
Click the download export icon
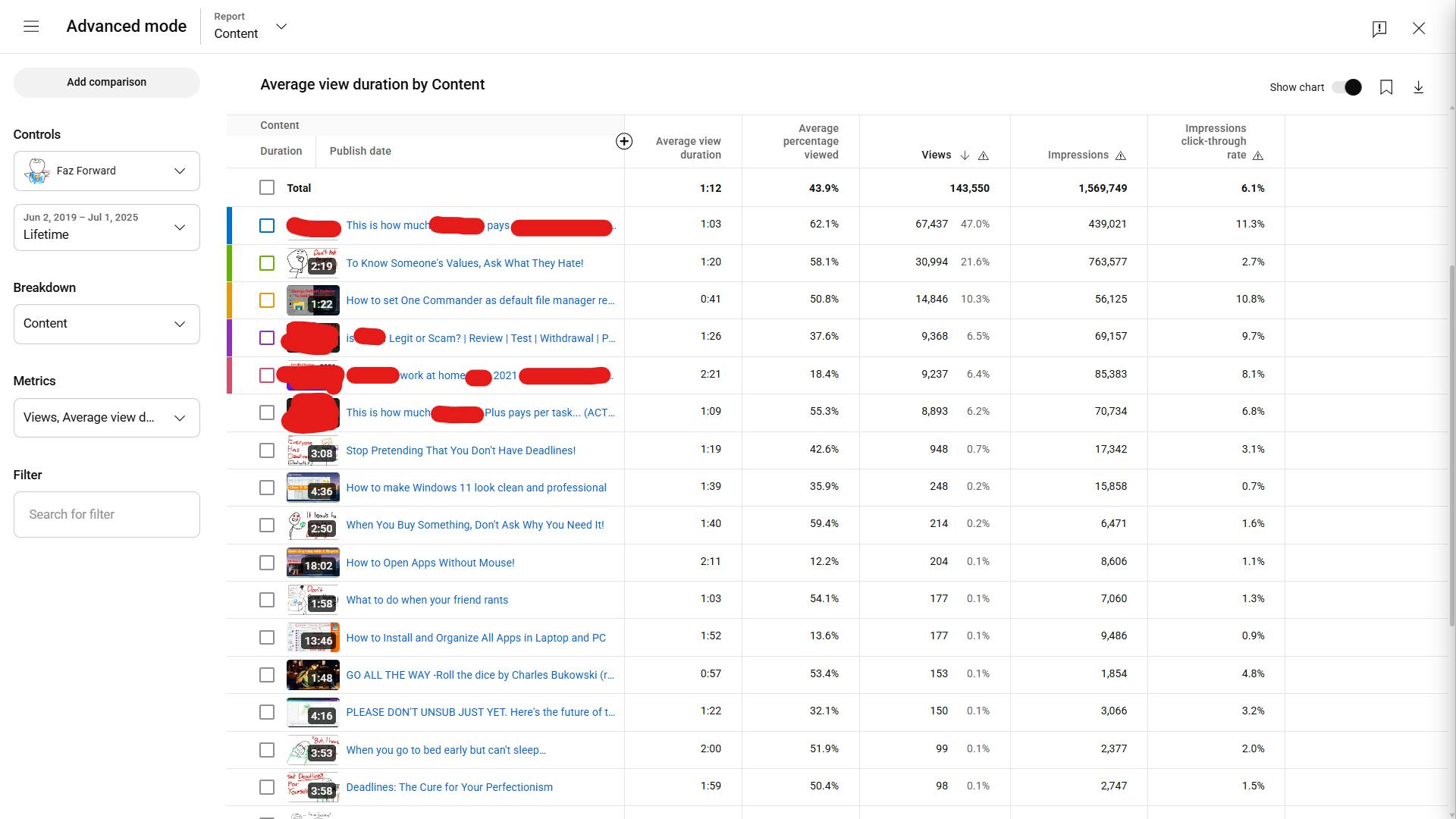click(x=1418, y=87)
